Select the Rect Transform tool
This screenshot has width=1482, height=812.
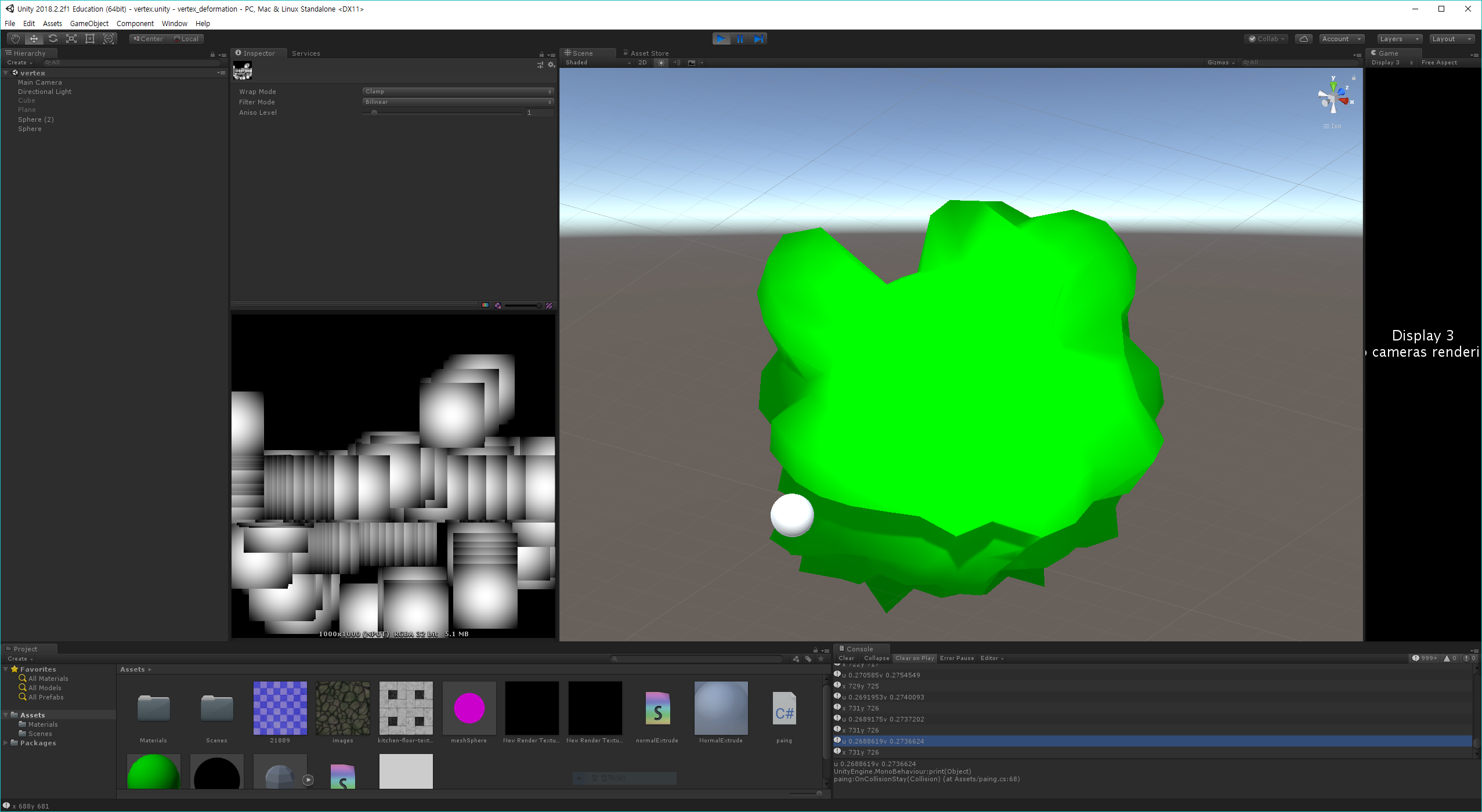(x=90, y=39)
